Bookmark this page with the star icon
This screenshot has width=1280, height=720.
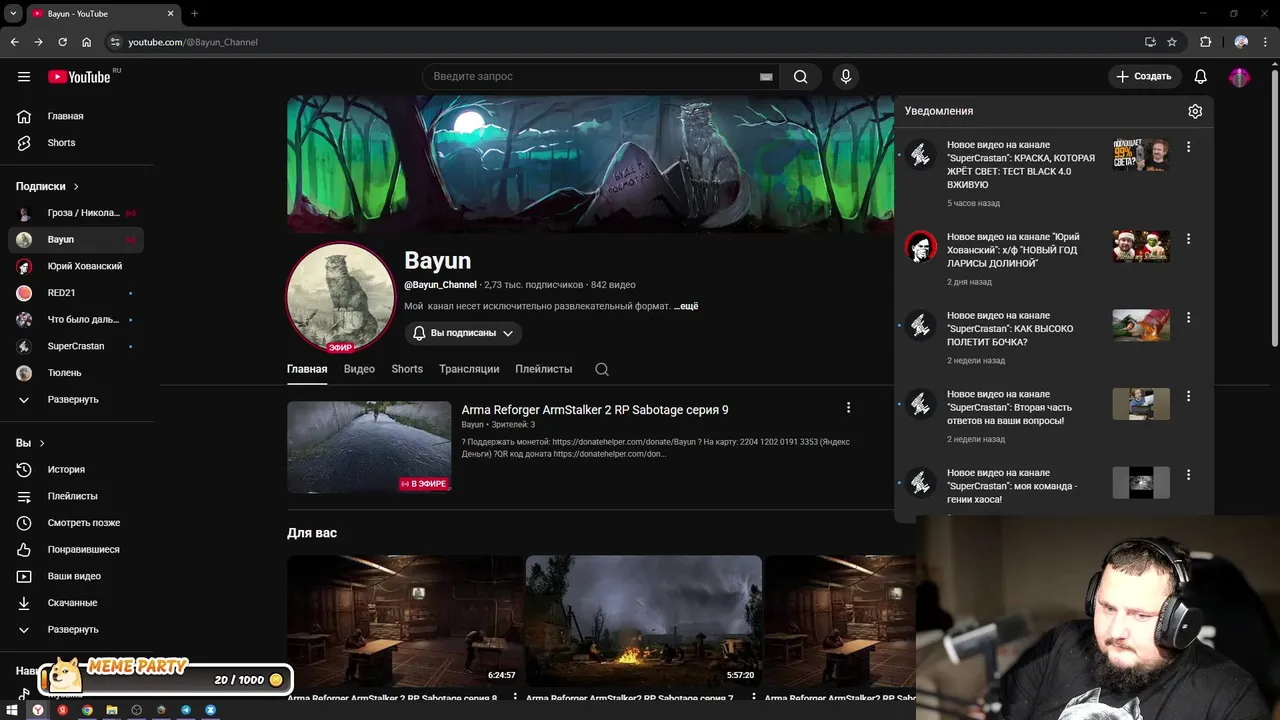coord(1172,42)
